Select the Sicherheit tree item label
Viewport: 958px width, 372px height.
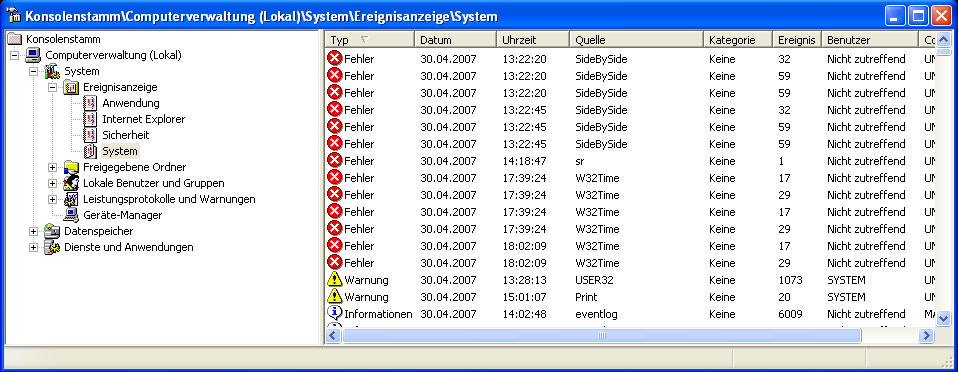tap(125, 135)
